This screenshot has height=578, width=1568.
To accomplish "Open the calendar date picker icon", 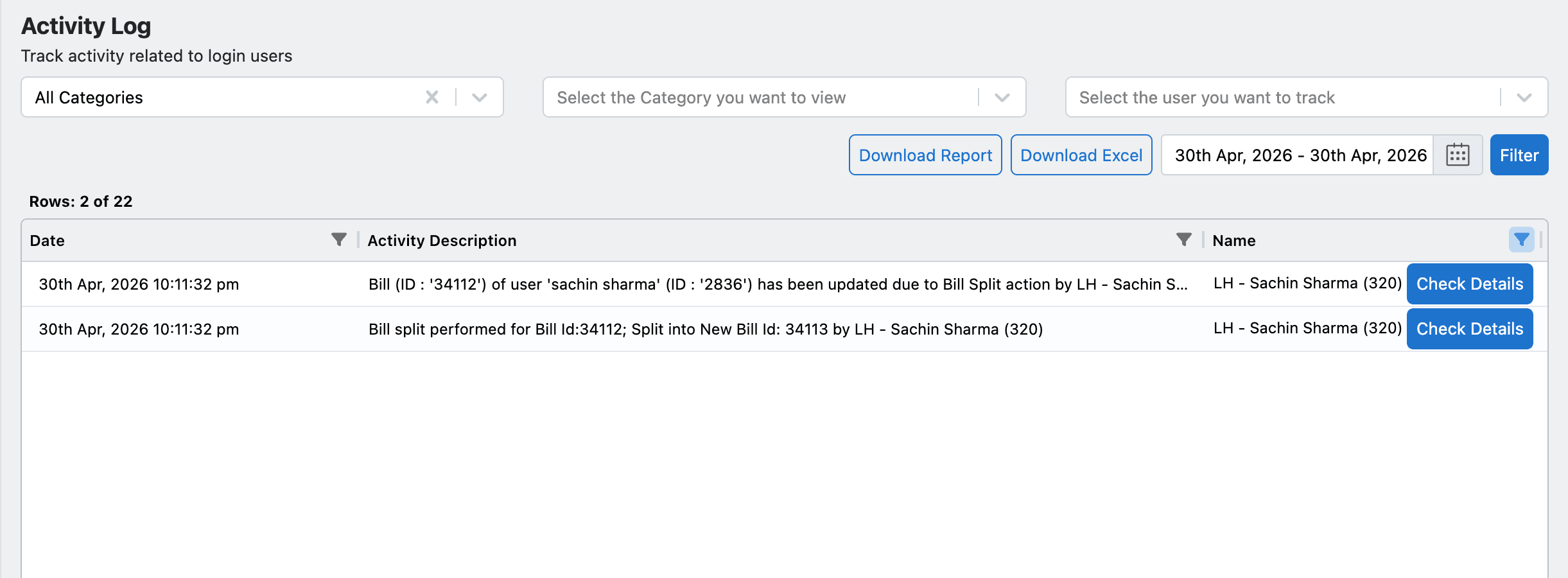I will (x=1458, y=155).
